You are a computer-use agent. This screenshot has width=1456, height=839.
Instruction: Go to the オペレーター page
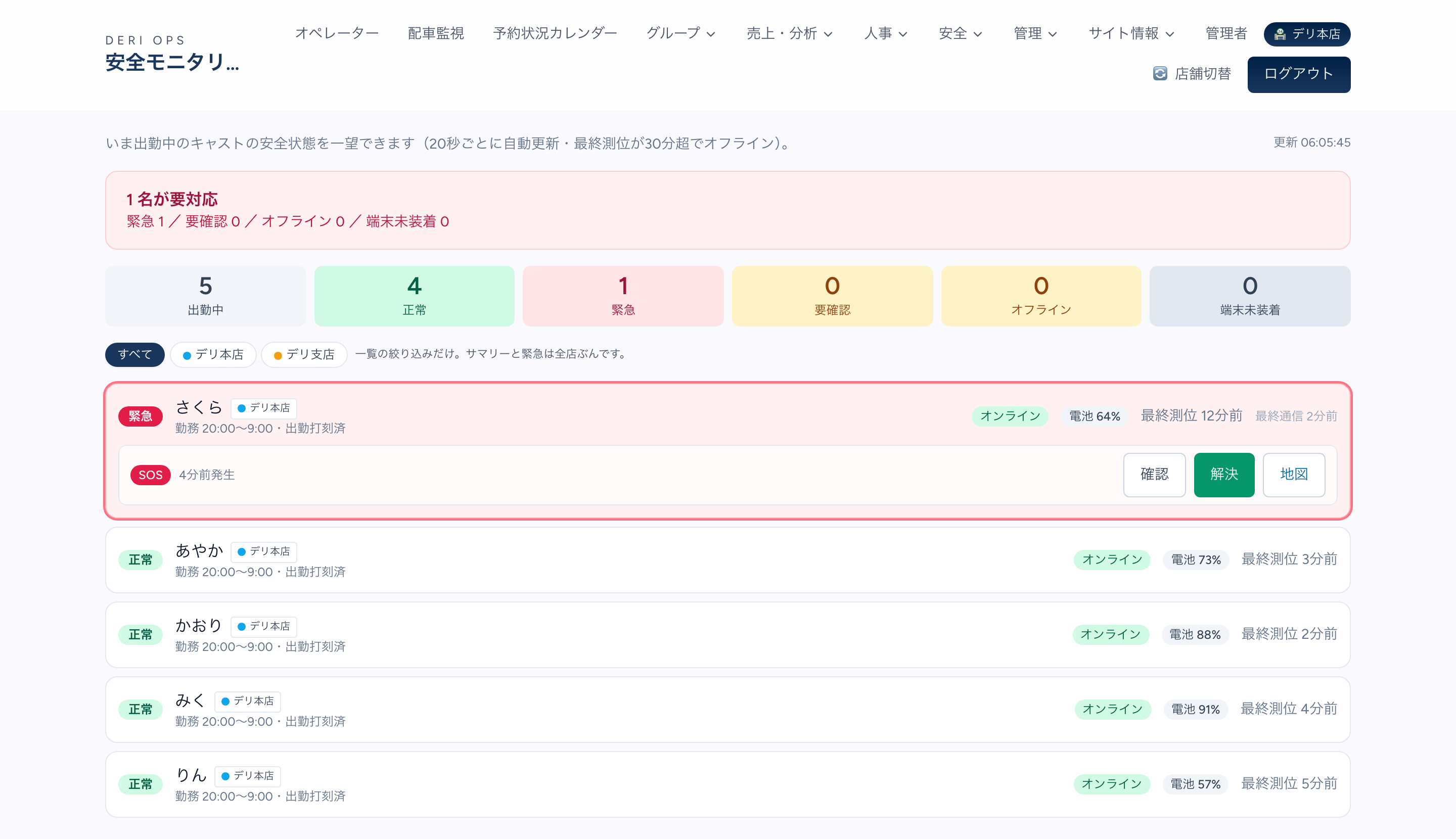coord(337,33)
